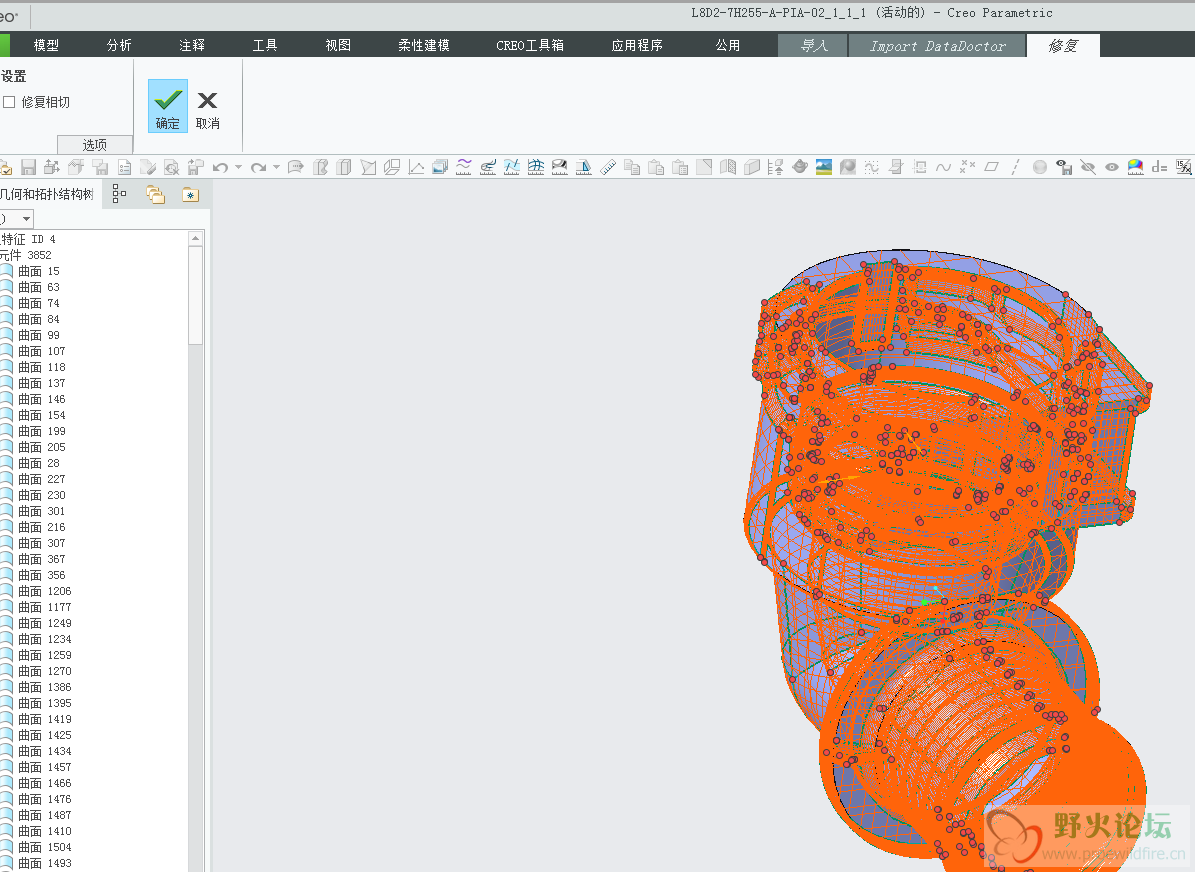Screen dimensions: 1195x872
Task: Click the X 取消 cancel icon
Action: [x=207, y=100]
